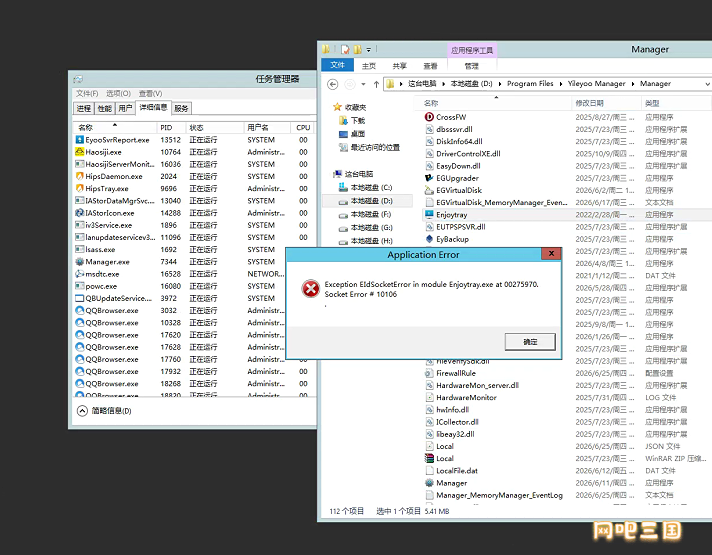The height and width of the screenshot is (555, 712).
Task: Click the Local WinRAR ZIP archive icon
Action: point(429,459)
